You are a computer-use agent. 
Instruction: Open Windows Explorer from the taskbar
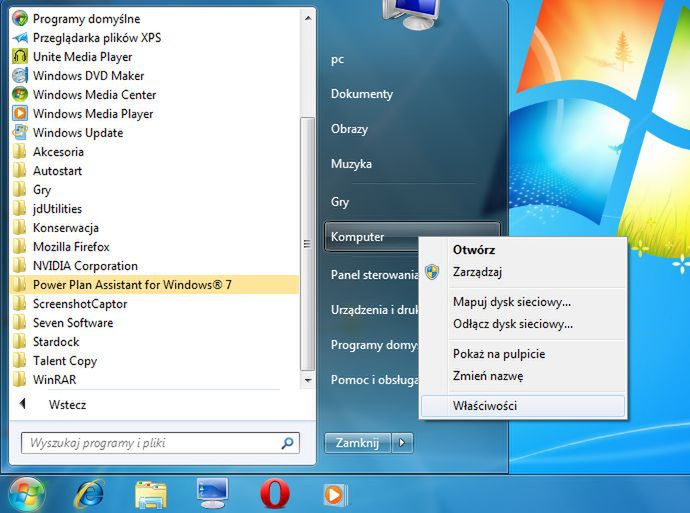pyautogui.click(x=151, y=494)
